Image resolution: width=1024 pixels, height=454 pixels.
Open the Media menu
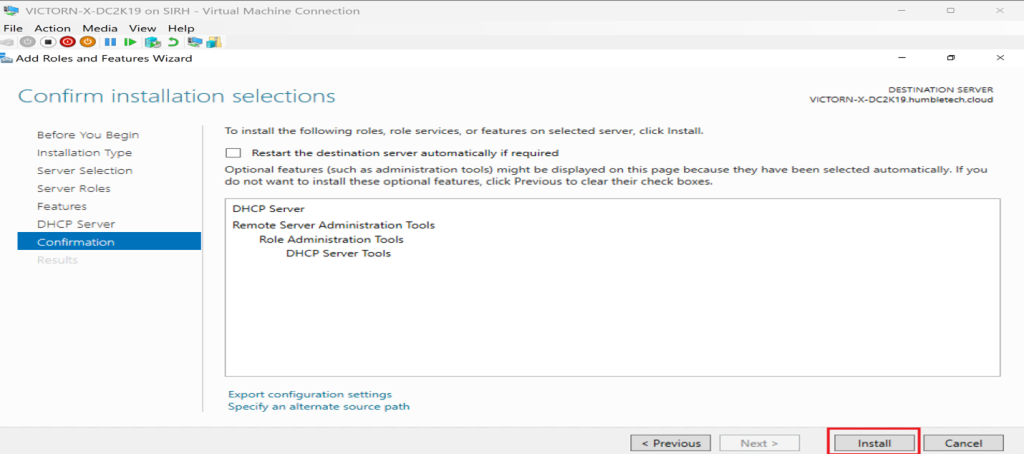[99, 28]
